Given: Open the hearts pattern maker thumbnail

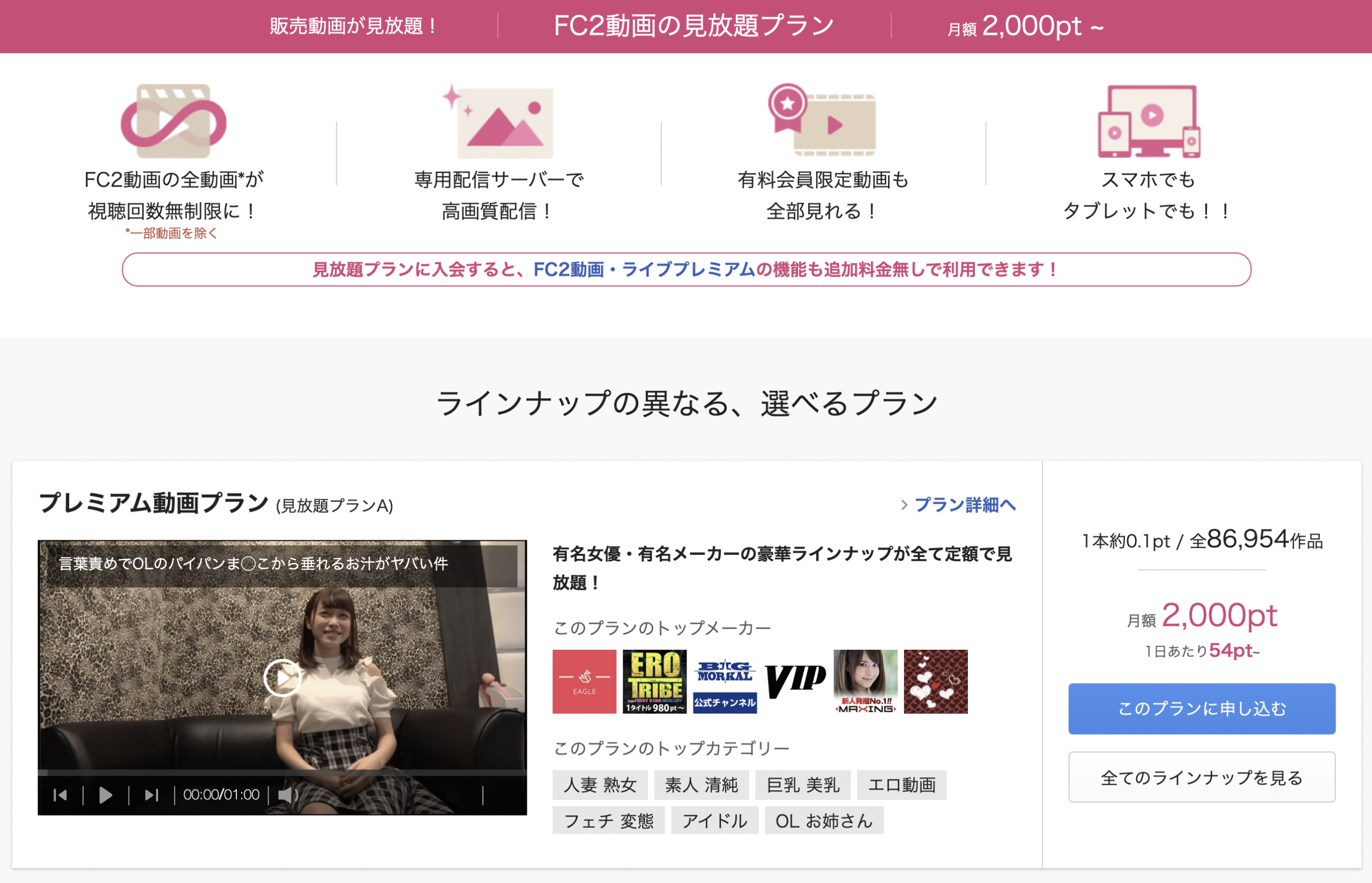Looking at the screenshot, I should pyautogui.click(x=935, y=681).
